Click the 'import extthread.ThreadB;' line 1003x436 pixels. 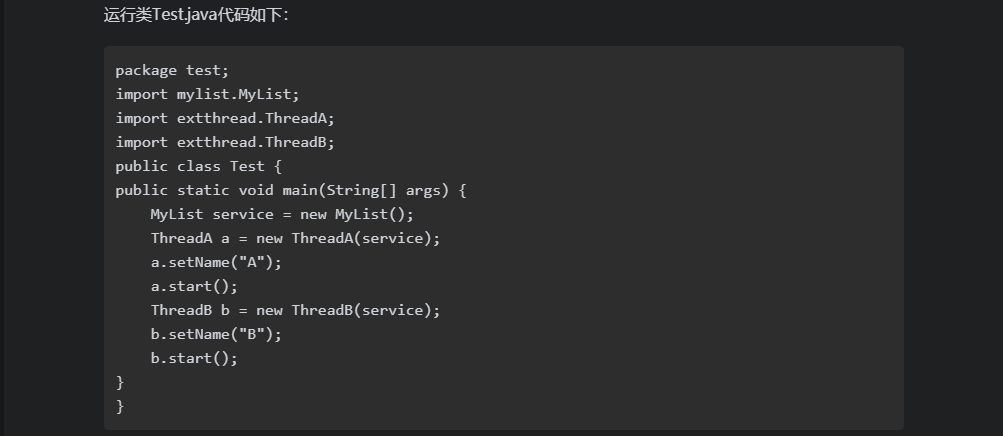[225, 142]
